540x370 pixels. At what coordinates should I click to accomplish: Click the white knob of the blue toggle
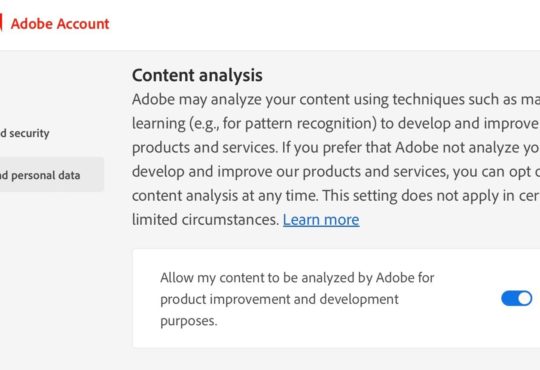525,298
